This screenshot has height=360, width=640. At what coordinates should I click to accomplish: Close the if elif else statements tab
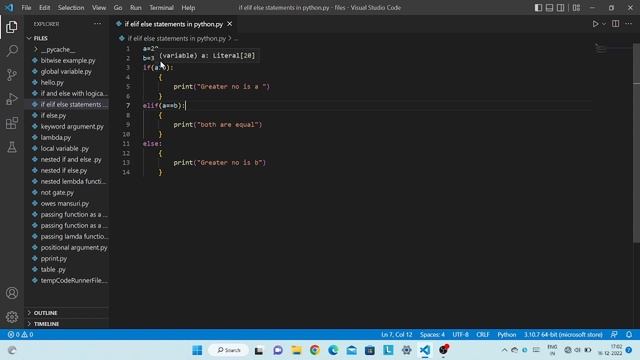(230, 24)
